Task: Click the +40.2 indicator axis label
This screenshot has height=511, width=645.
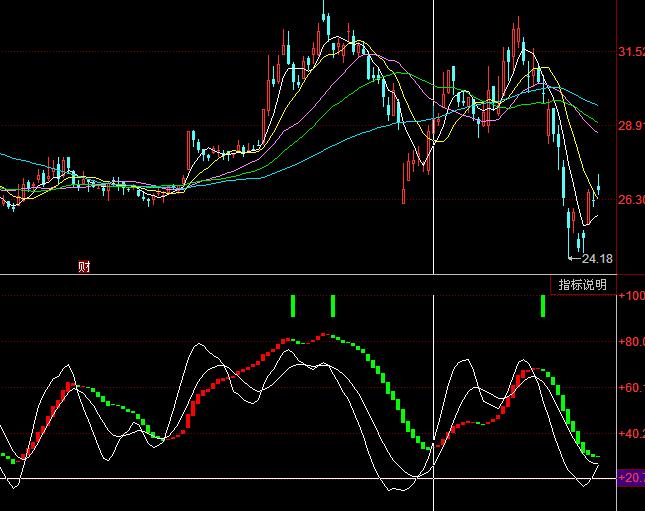Action: pos(631,434)
